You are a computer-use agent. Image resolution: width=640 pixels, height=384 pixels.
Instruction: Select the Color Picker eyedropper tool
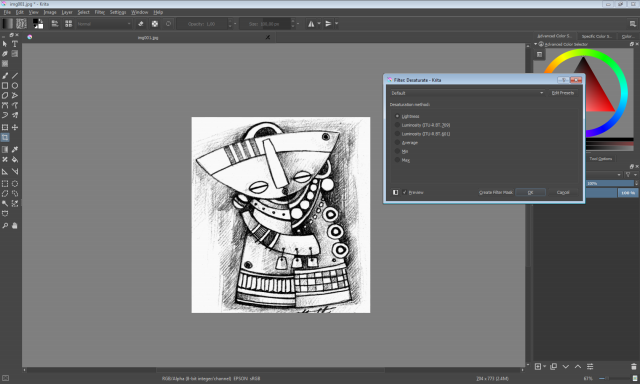tap(15, 149)
